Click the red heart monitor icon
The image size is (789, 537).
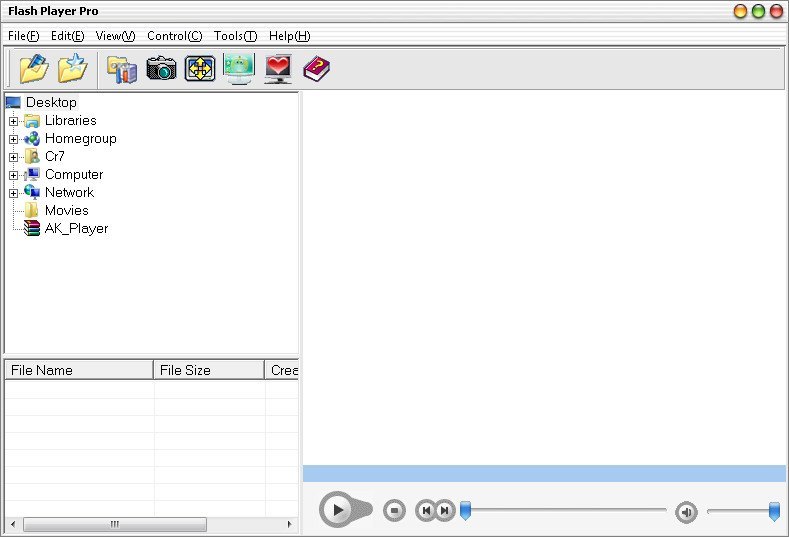(x=278, y=69)
